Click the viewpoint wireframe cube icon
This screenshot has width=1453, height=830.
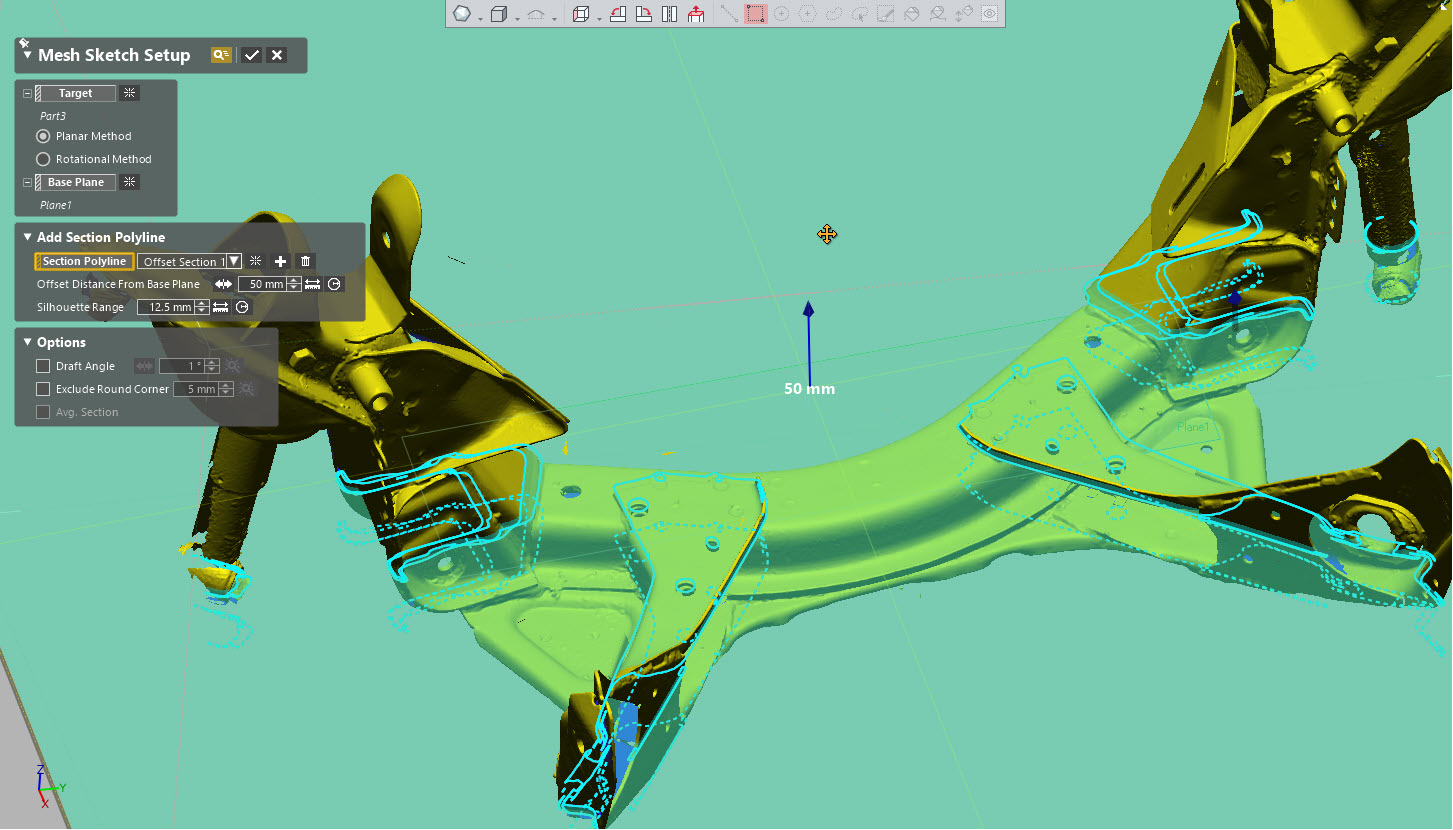pos(580,14)
